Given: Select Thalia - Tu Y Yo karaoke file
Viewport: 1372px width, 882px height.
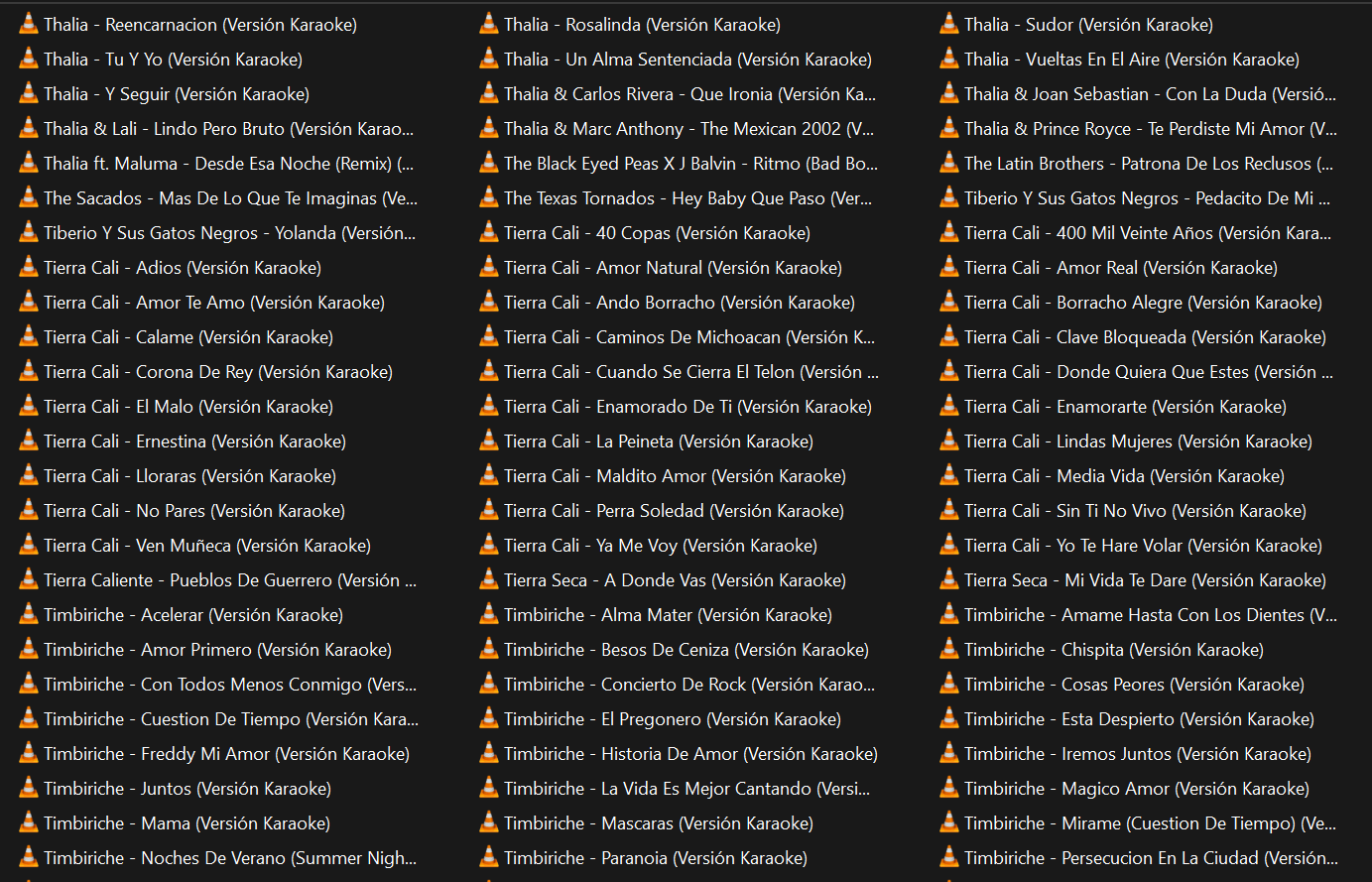Looking at the screenshot, I should click(173, 60).
